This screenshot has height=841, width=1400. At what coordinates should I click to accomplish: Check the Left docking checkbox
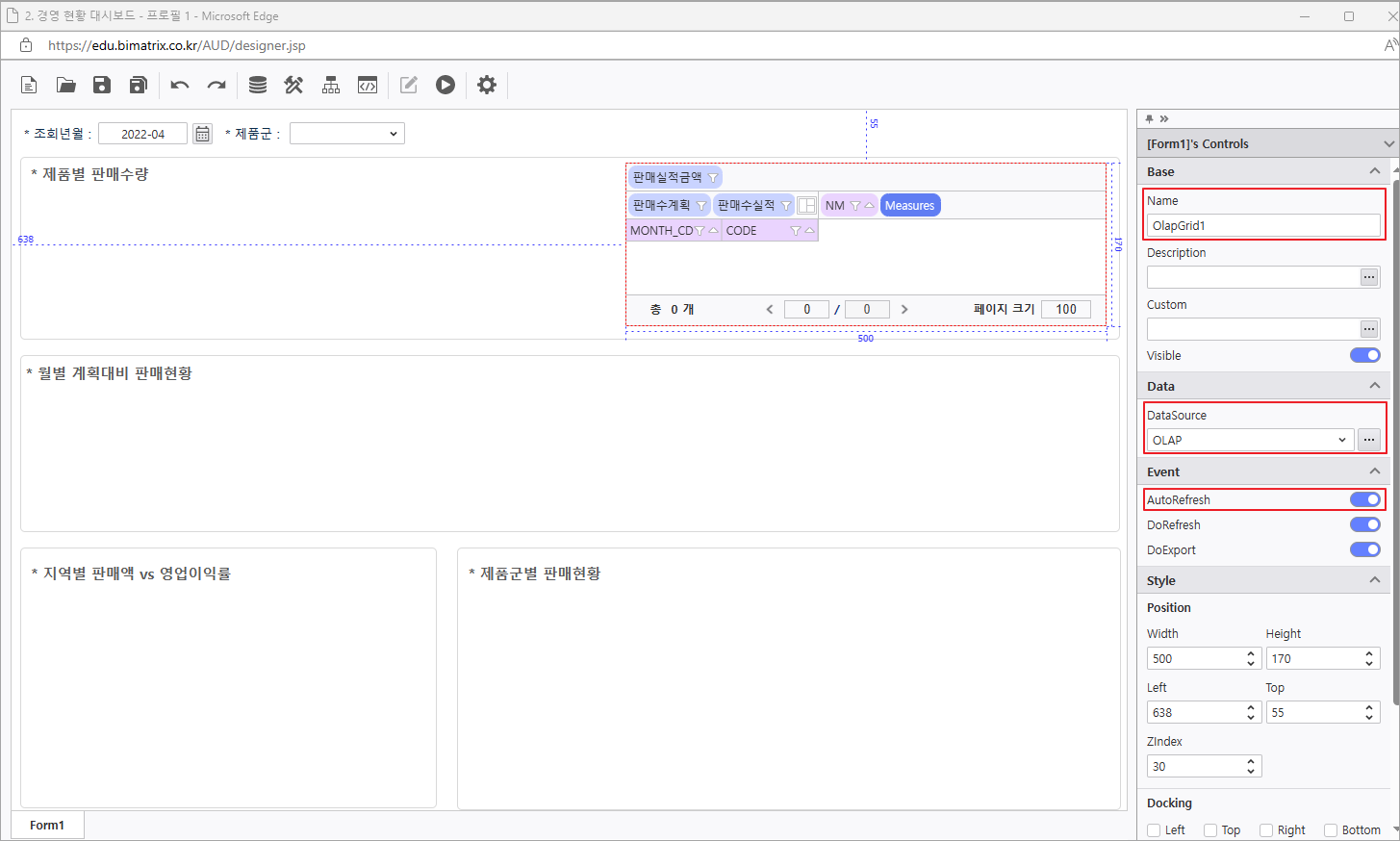tap(1154, 829)
